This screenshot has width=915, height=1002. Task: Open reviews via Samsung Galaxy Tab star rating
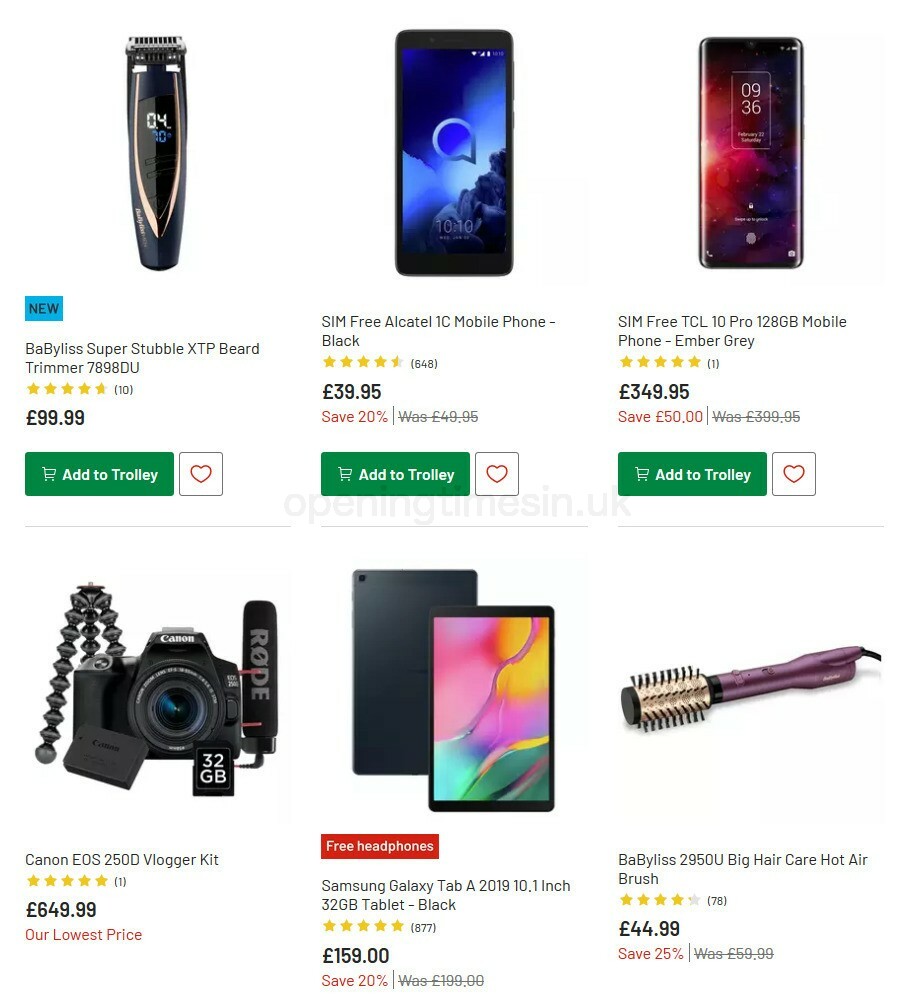coord(364,927)
